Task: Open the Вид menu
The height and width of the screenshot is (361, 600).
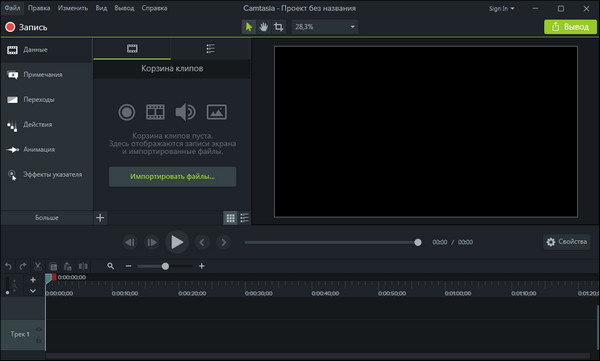Action: (x=101, y=8)
